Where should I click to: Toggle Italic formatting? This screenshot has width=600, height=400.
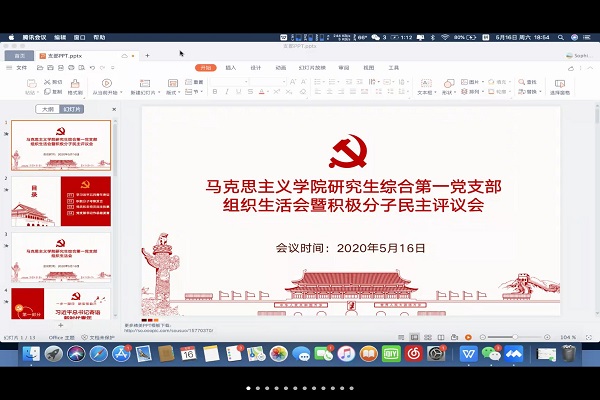pos(227,91)
